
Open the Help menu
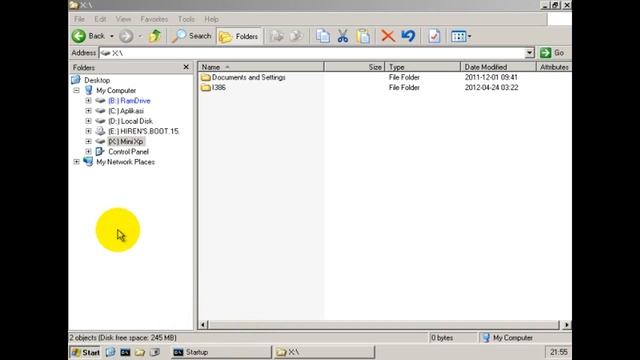[211, 19]
